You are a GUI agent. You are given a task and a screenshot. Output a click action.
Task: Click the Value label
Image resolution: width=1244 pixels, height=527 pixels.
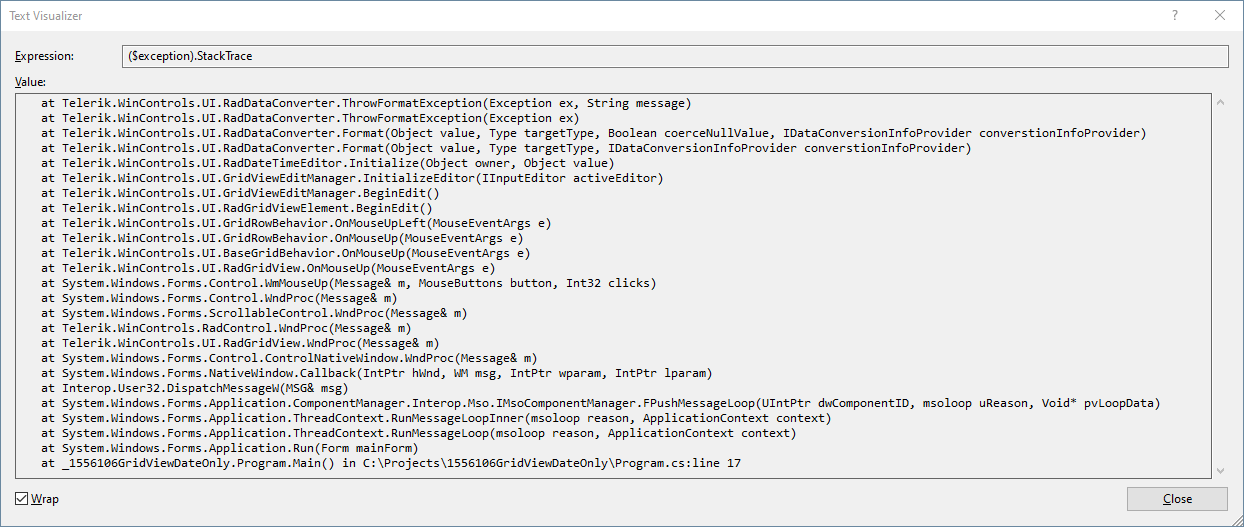(x=31, y=81)
